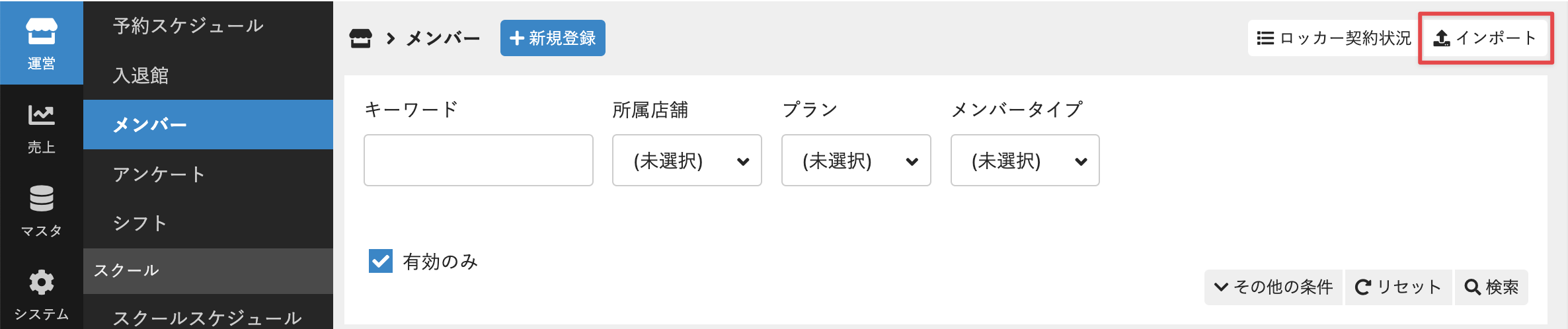
Task: Click the 新規登録 button
Action: 553,38
